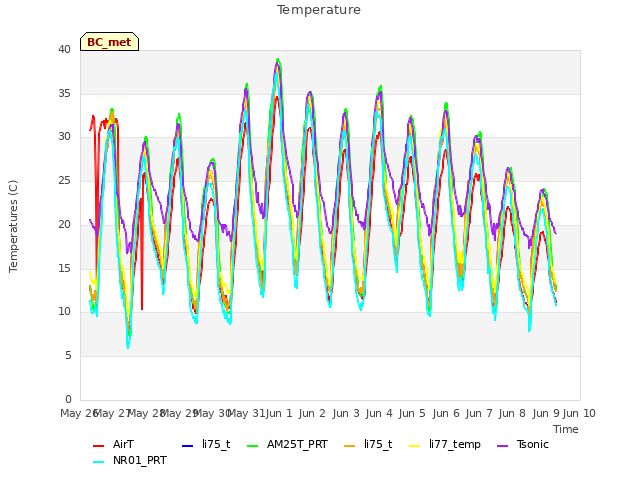The width and height of the screenshot is (640, 480).
Task: Click the May 31 x-axis label
Action: [246, 413]
